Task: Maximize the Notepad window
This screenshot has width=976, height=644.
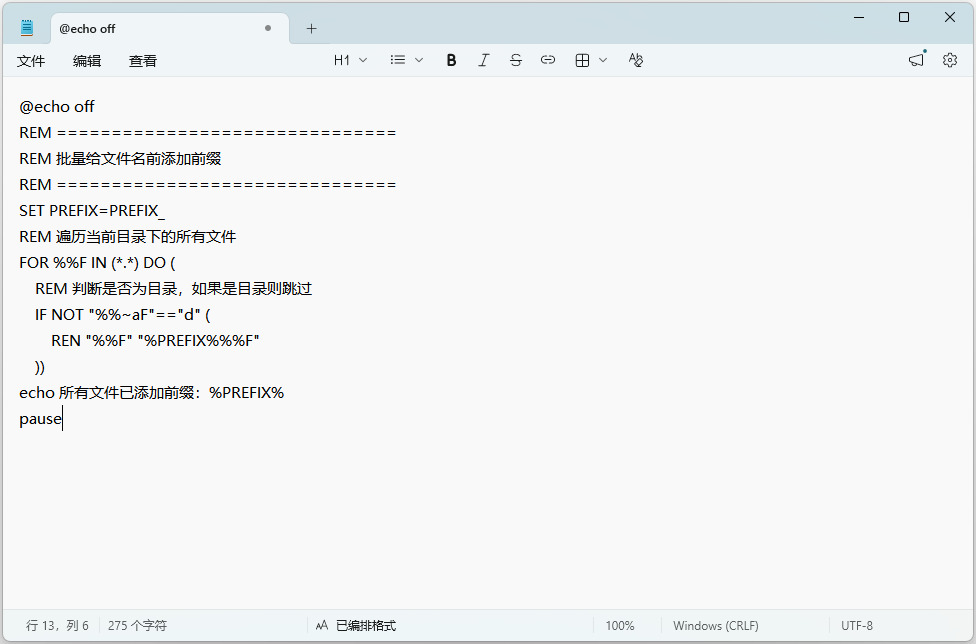Action: 904,17
